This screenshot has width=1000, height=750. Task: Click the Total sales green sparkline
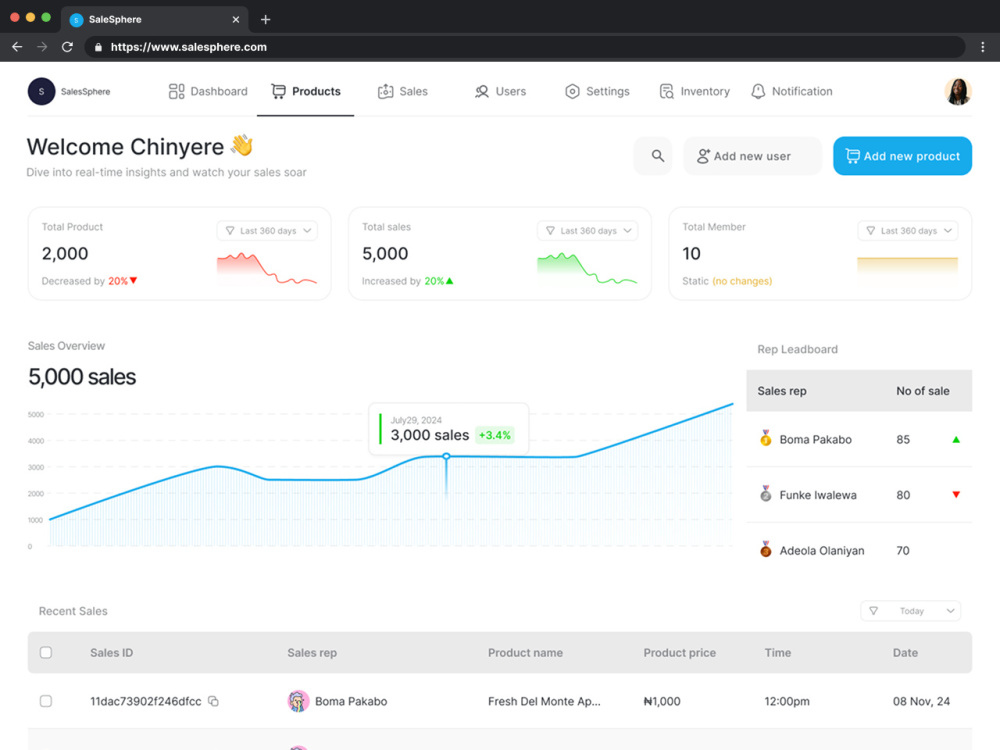pyautogui.click(x=587, y=268)
